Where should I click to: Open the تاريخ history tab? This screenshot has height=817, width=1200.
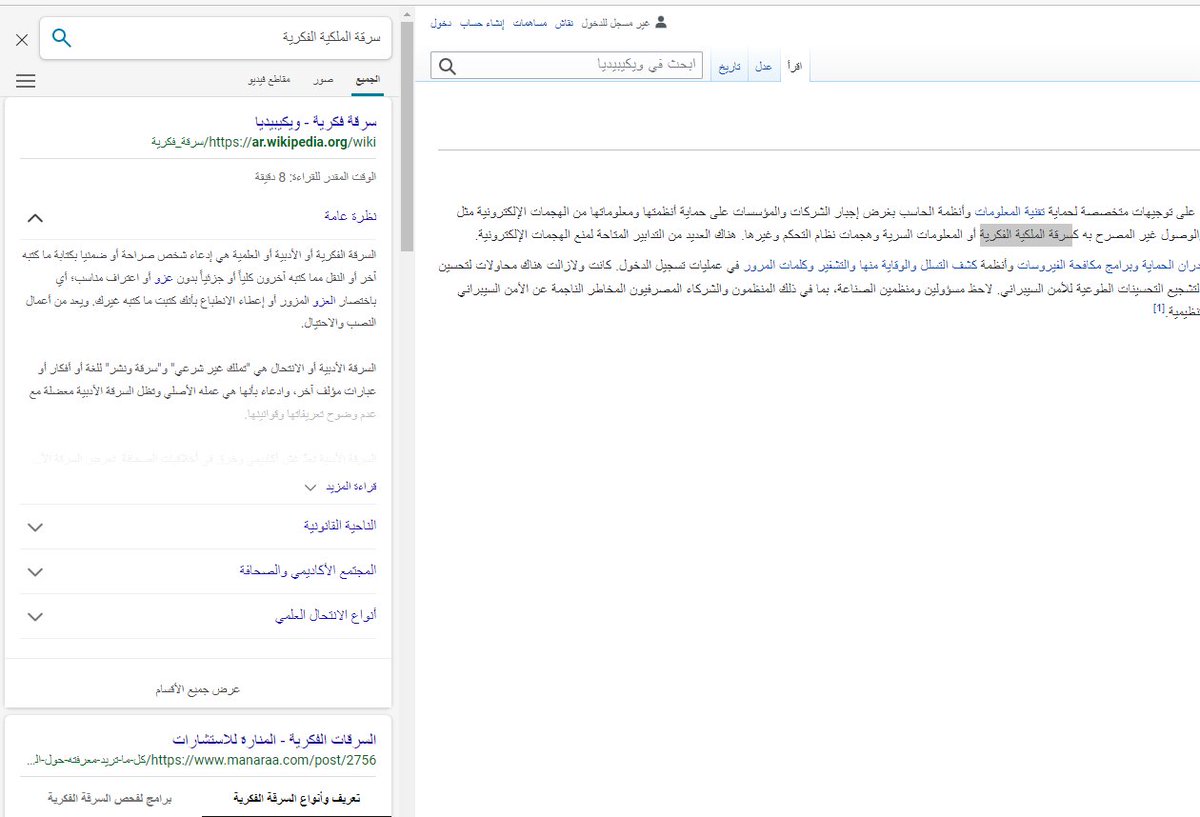[x=730, y=66]
